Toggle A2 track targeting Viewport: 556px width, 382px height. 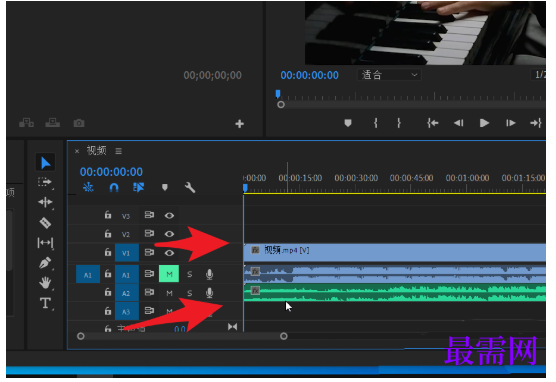coord(127,293)
